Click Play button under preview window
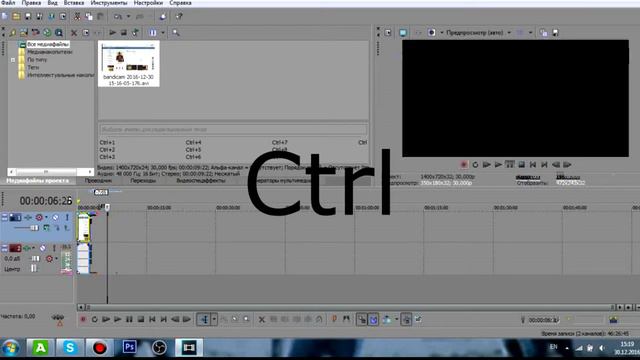 coord(498,164)
